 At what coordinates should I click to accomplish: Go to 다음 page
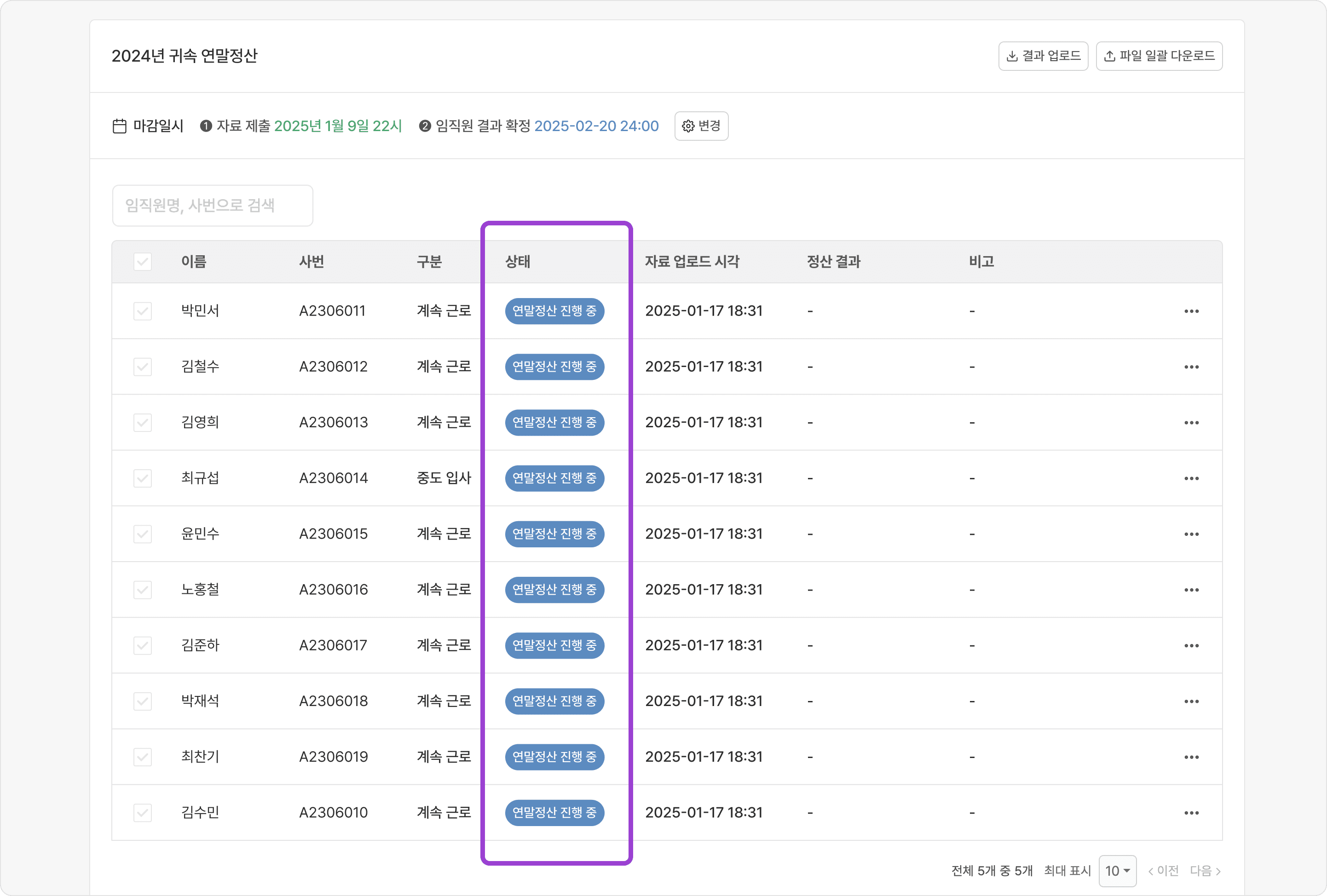click(1205, 871)
